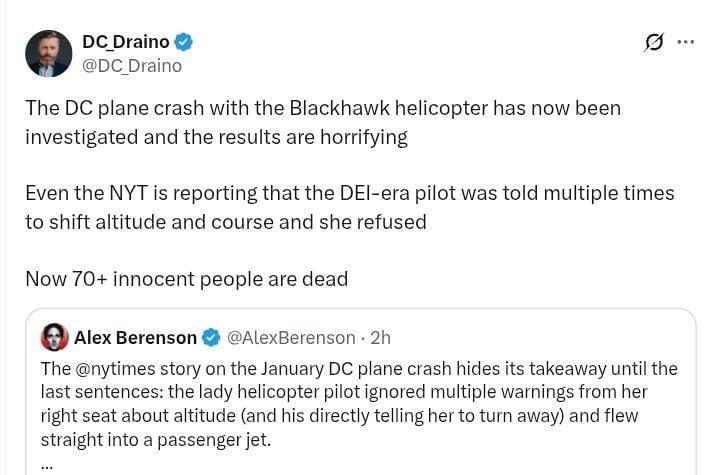Click the word 'NYT' in the post
This screenshot has height=475, width=709.
[x=128, y=193]
